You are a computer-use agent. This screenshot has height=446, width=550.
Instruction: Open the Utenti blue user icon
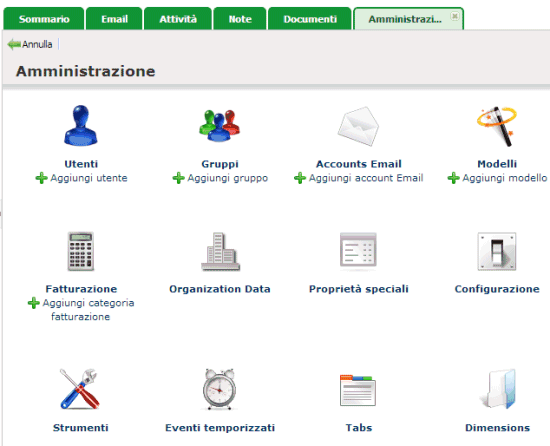point(81,126)
